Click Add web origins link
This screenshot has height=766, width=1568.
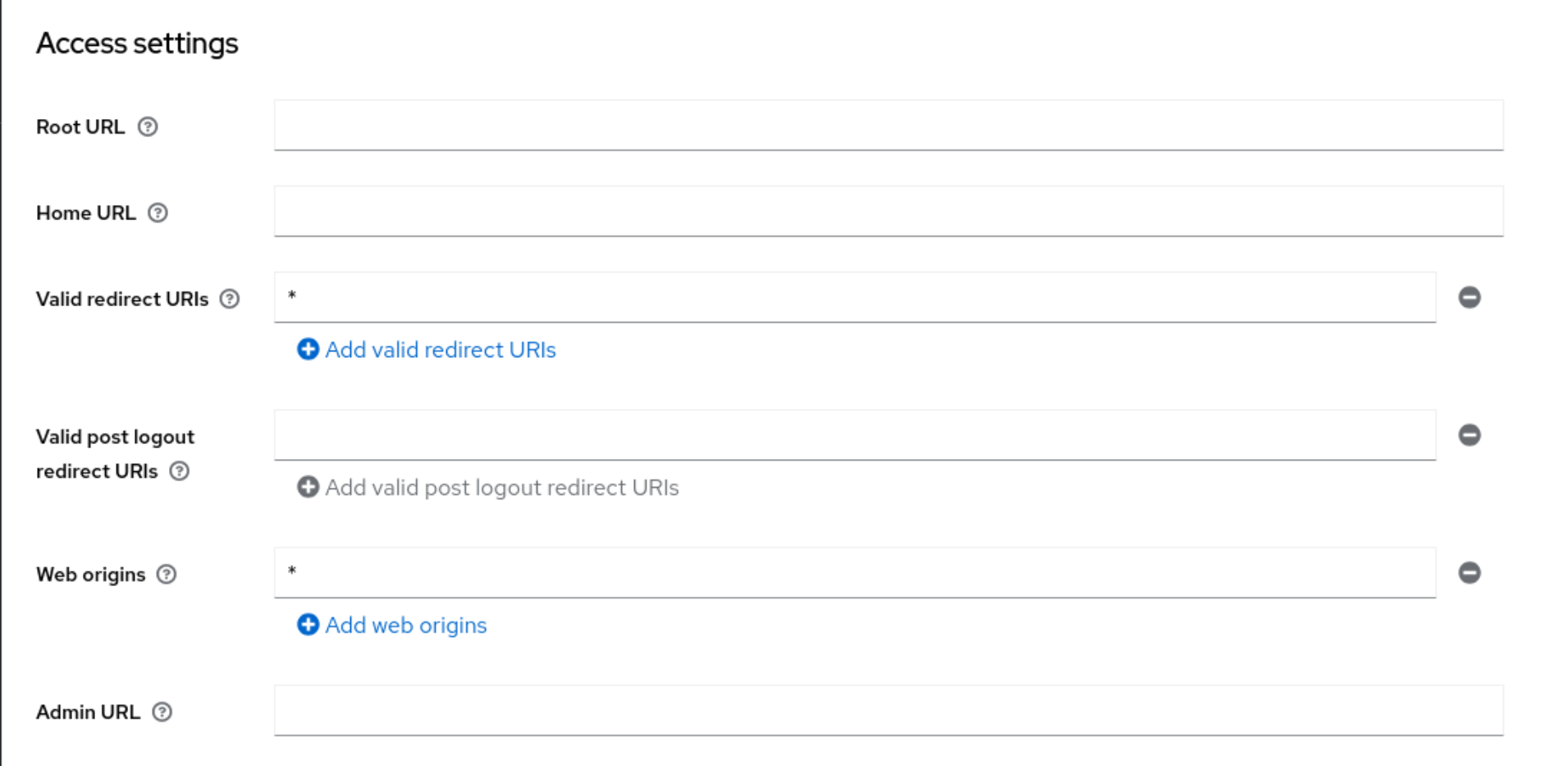point(405,625)
